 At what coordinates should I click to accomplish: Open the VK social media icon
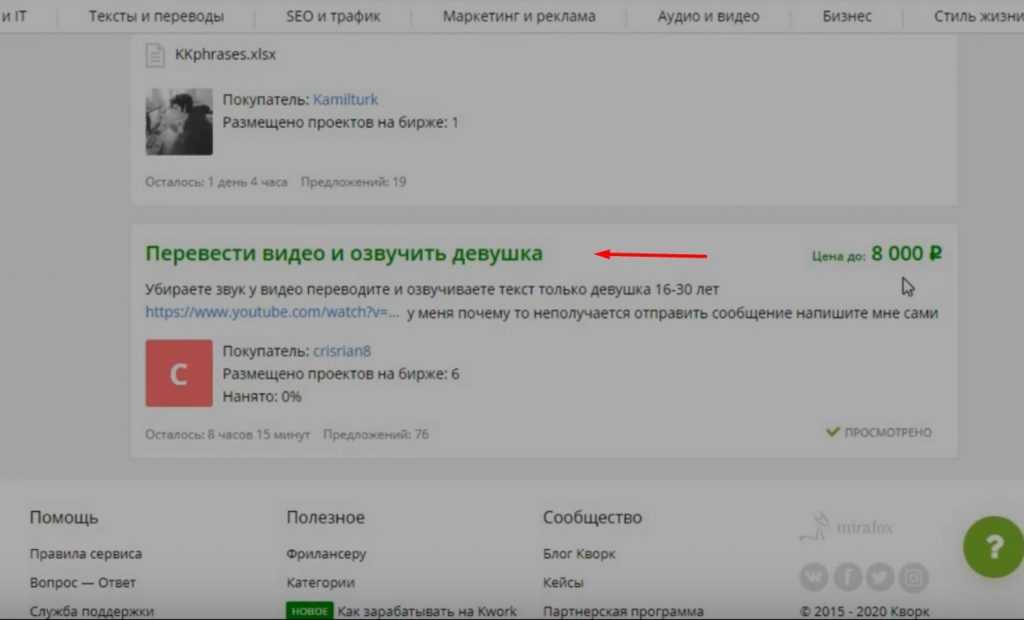(x=815, y=577)
